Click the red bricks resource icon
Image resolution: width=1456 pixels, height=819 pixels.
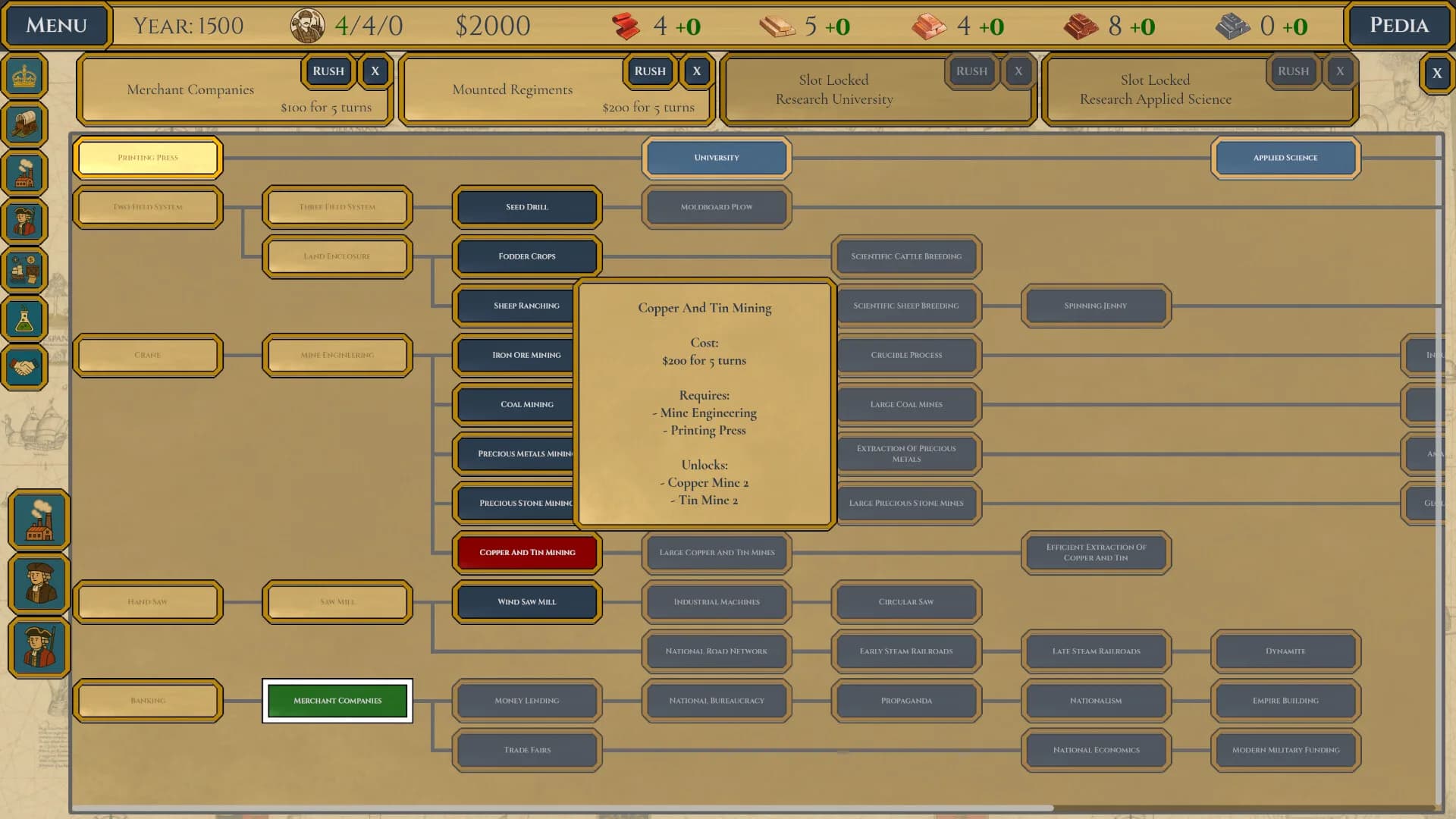click(1081, 27)
